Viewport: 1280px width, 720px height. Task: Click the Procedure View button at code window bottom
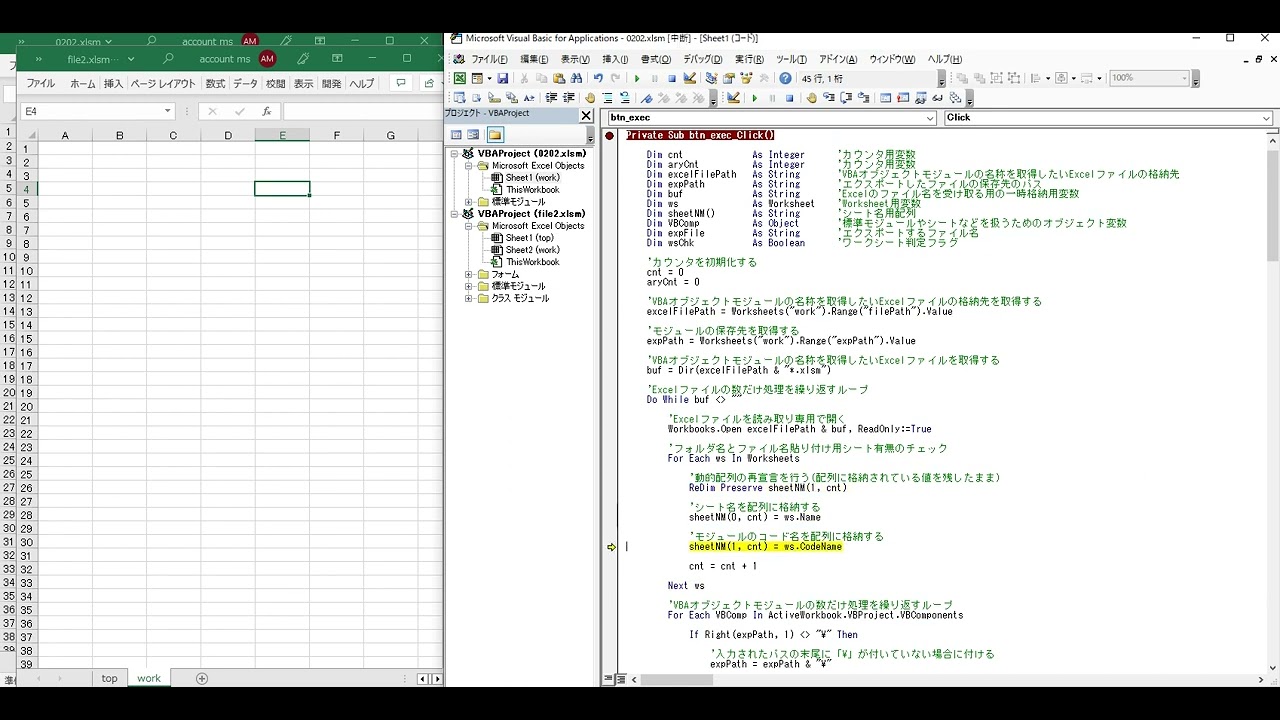tap(608, 680)
